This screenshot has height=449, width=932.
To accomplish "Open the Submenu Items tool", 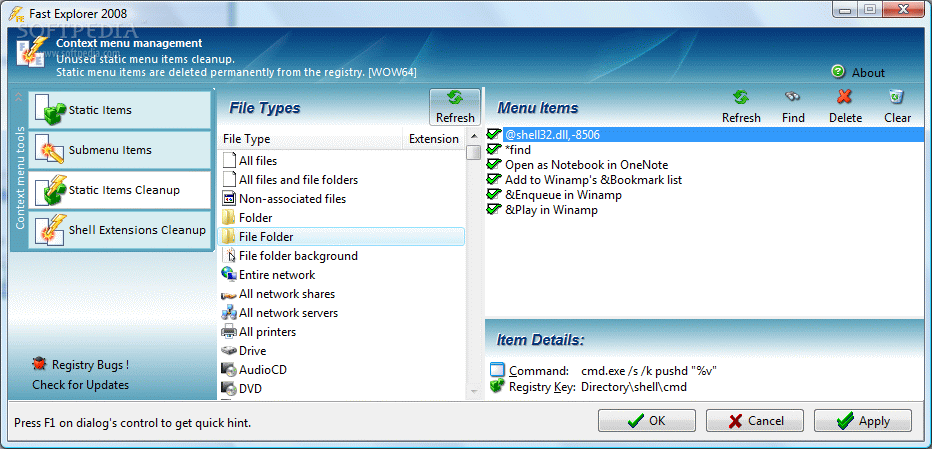I will point(119,150).
